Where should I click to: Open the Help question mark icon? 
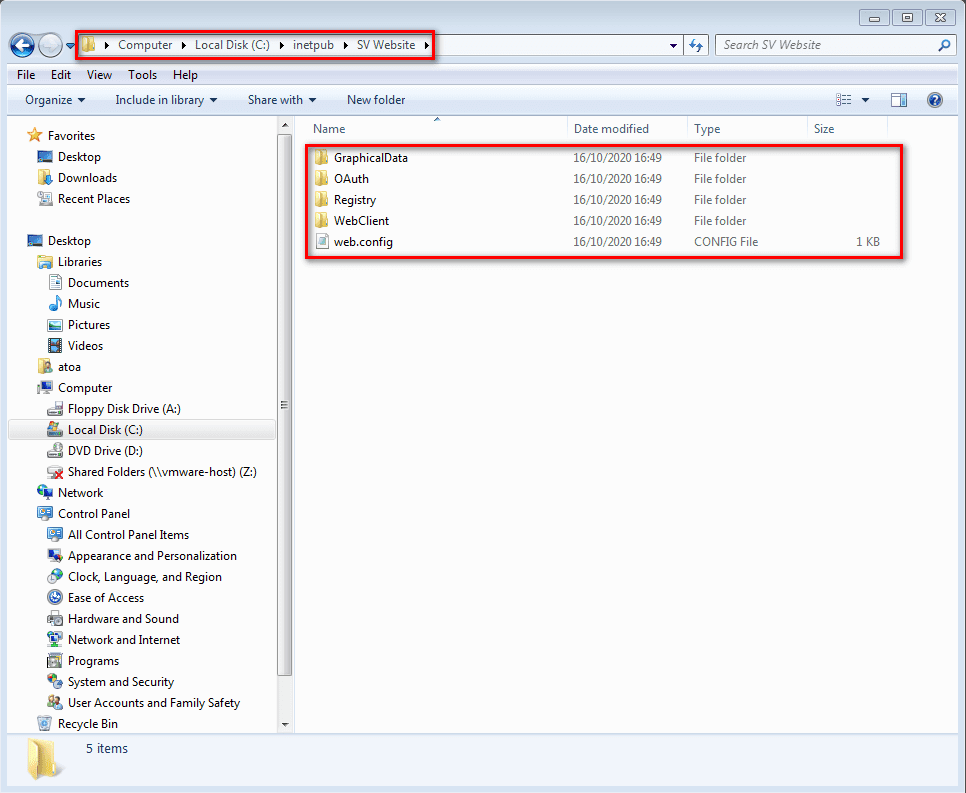(x=935, y=100)
